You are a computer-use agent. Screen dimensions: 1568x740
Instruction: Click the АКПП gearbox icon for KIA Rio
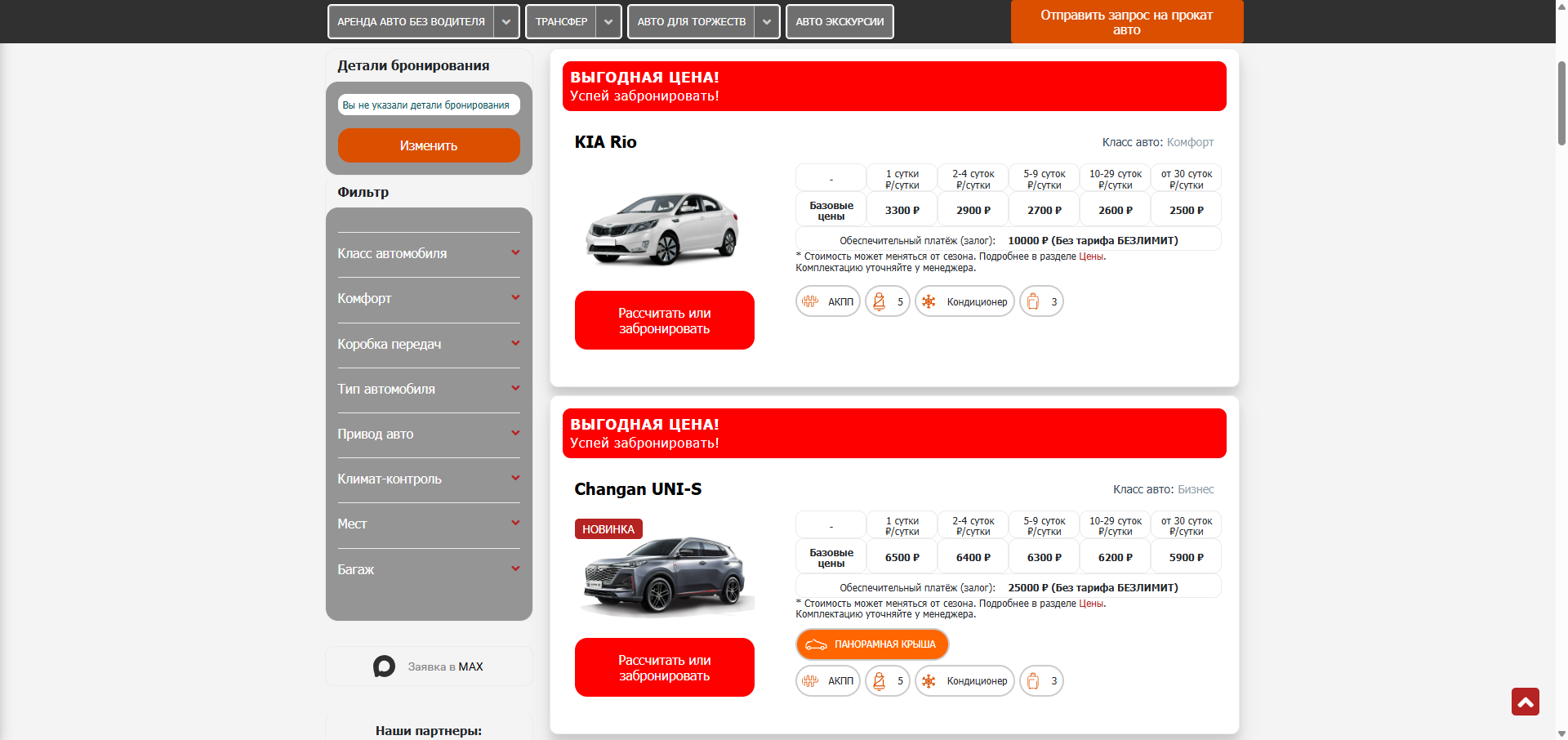point(810,301)
